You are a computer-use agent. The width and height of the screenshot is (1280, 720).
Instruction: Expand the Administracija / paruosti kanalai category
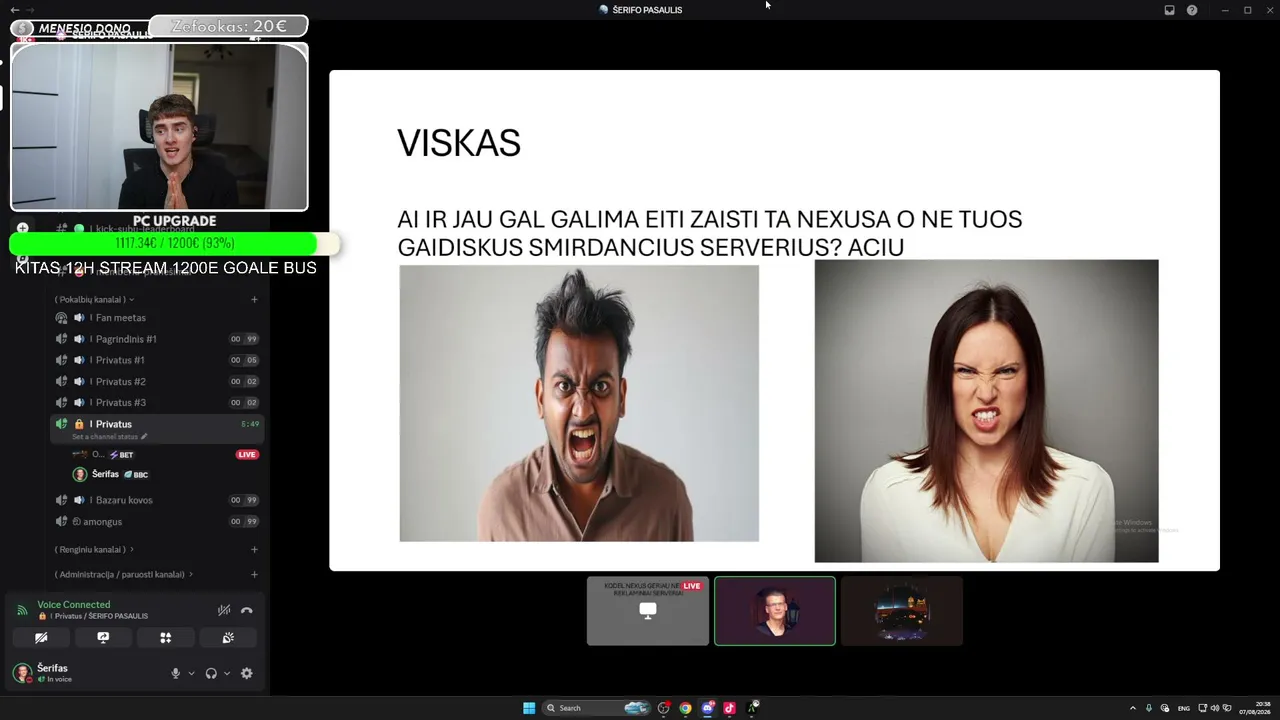tap(124, 574)
